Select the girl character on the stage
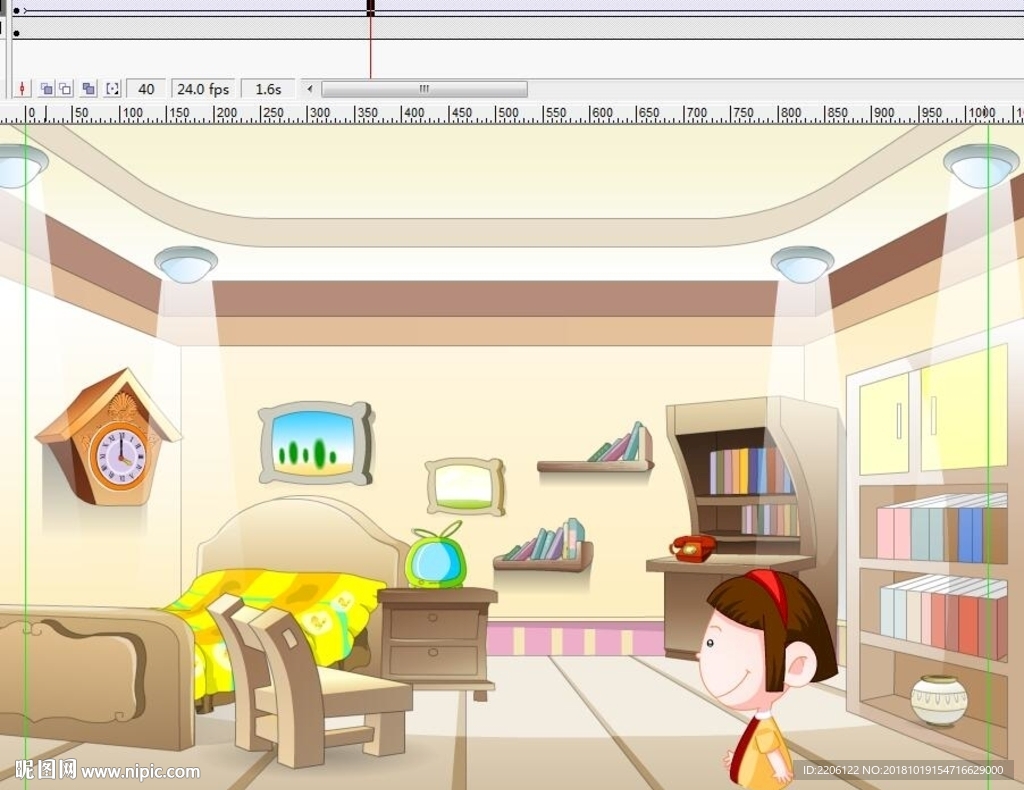This screenshot has height=790, width=1024. pos(767,678)
